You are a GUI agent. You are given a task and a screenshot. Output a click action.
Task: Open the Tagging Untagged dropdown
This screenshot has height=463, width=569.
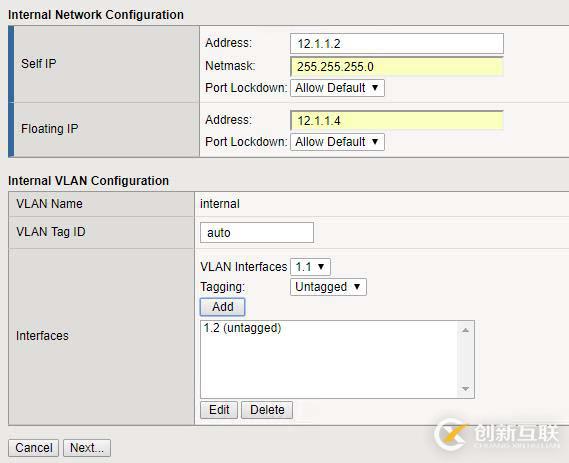tap(328, 287)
